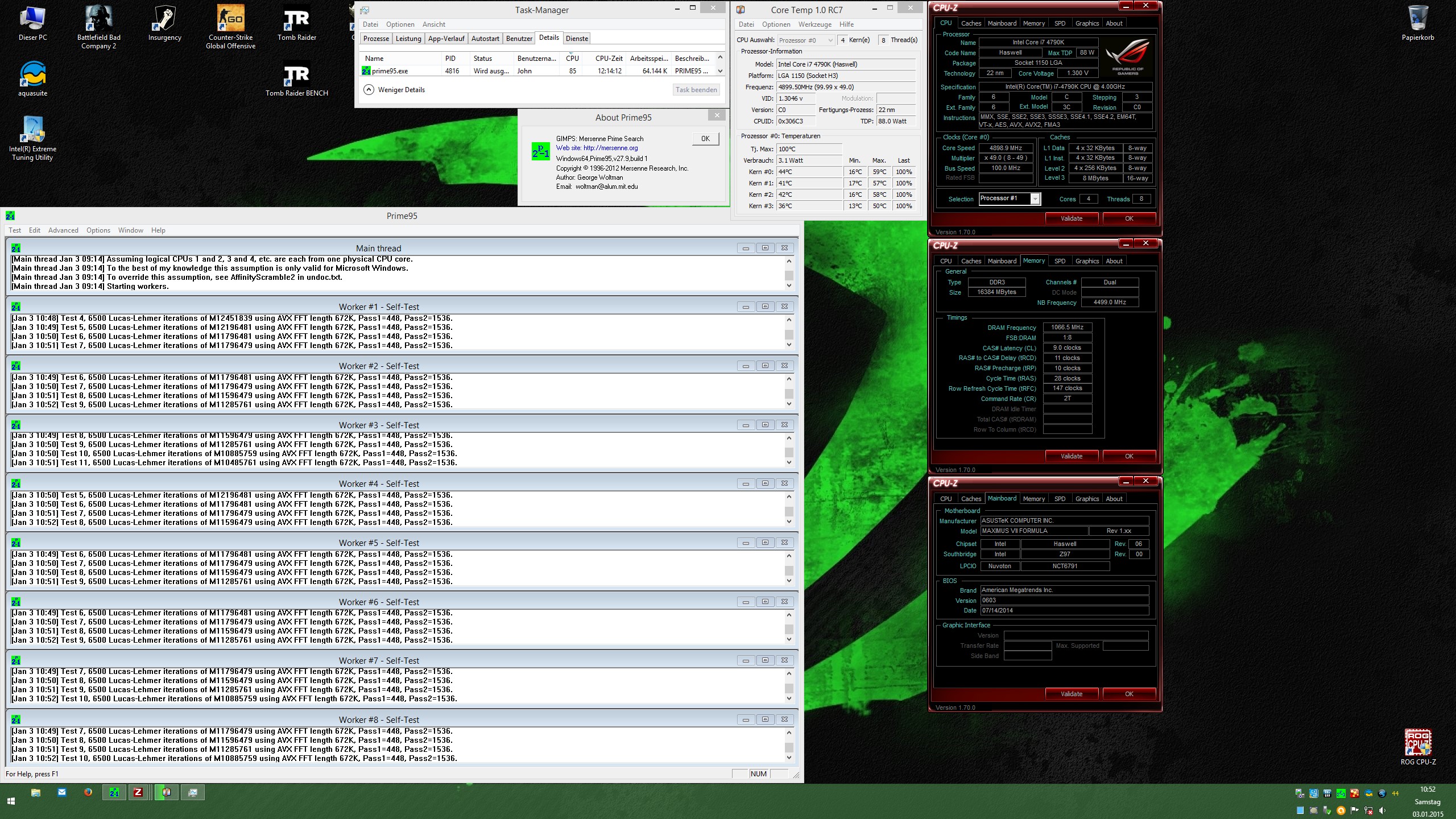Click the Firefox icon in taskbar
The image size is (1456, 819).
(x=88, y=792)
